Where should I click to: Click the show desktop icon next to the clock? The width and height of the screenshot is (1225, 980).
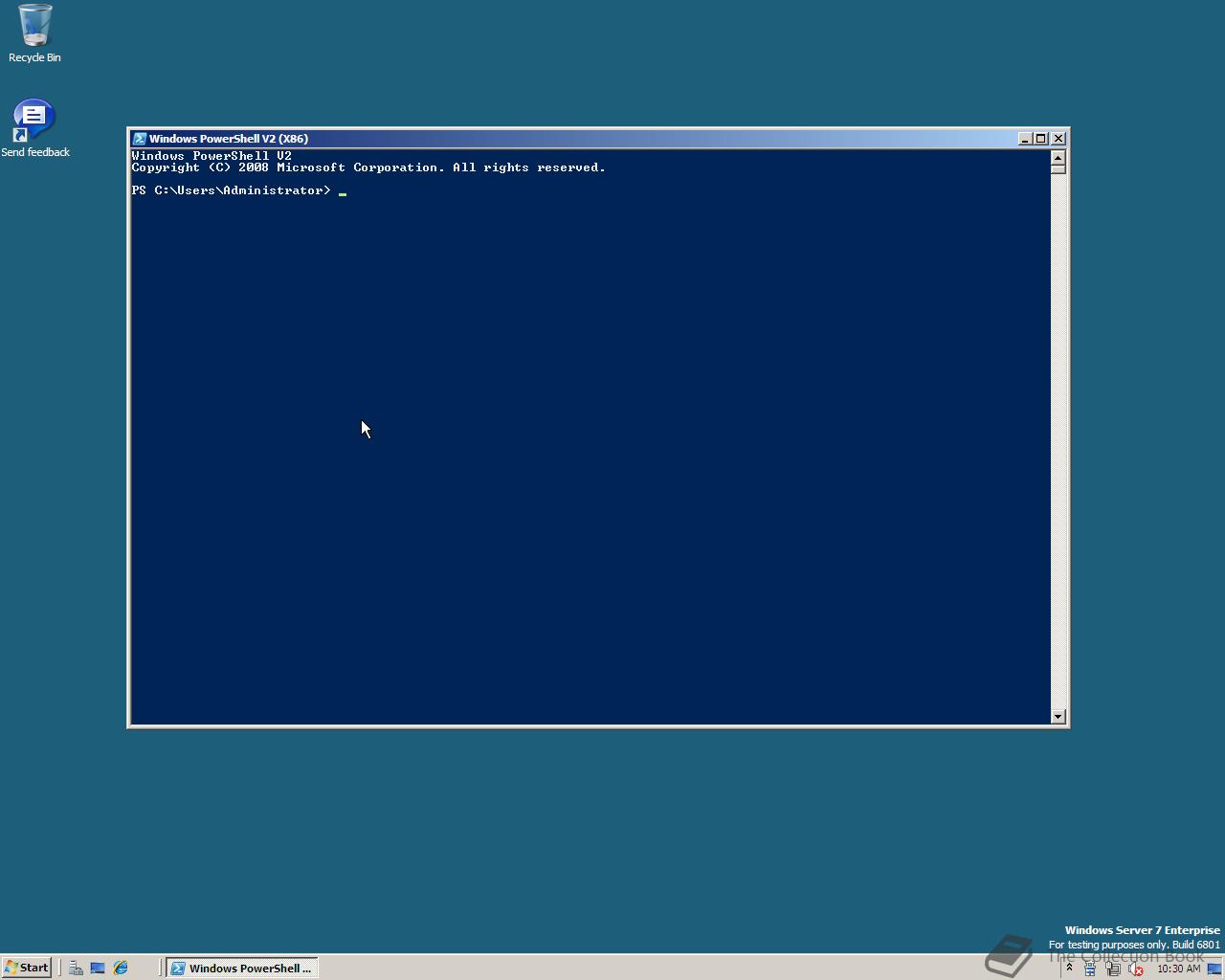click(x=1214, y=969)
